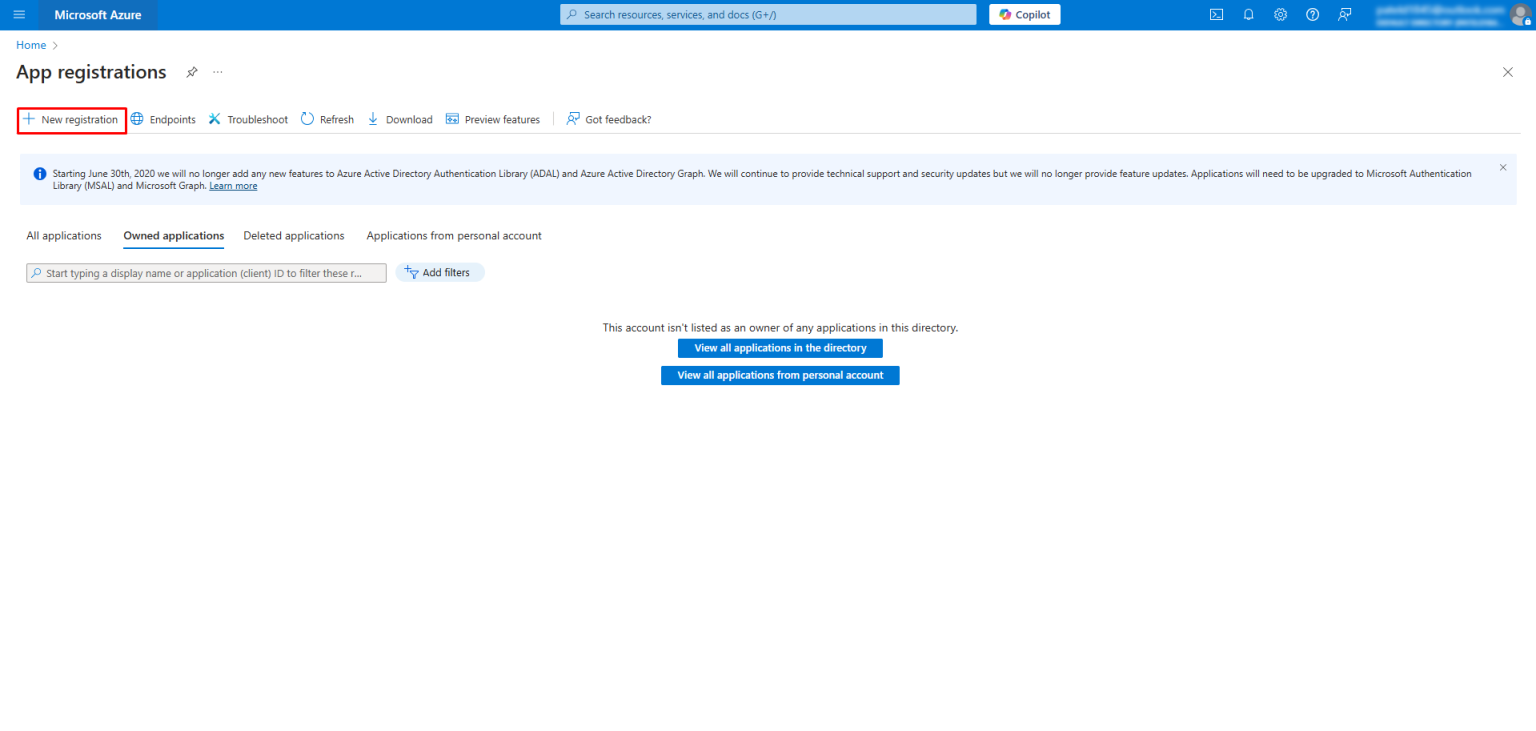Launch Copilot from the top bar
The width and height of the screenshot is (1536, 731).
click(1024, 14)
